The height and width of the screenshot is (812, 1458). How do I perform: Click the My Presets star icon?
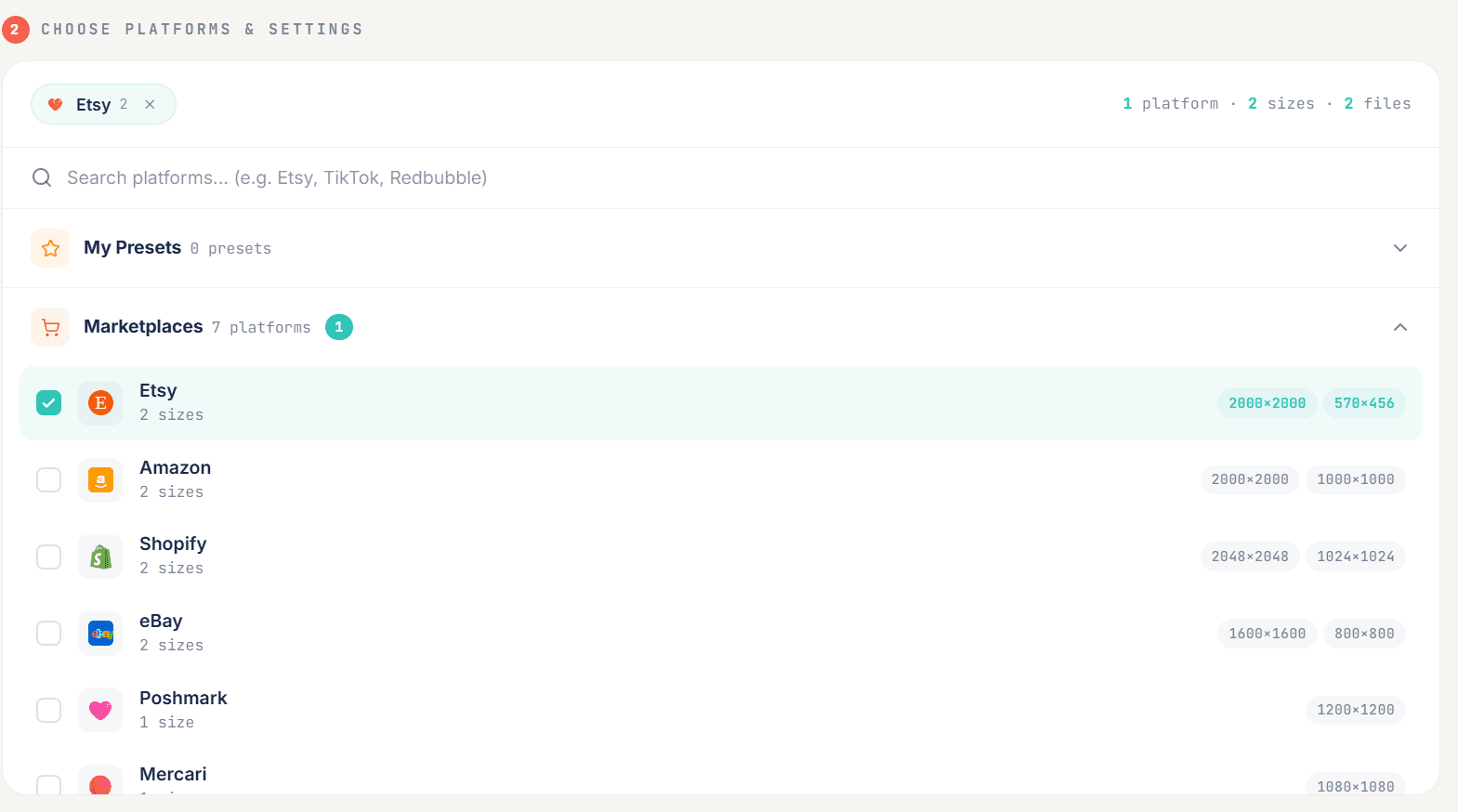[x=50, y=248]
